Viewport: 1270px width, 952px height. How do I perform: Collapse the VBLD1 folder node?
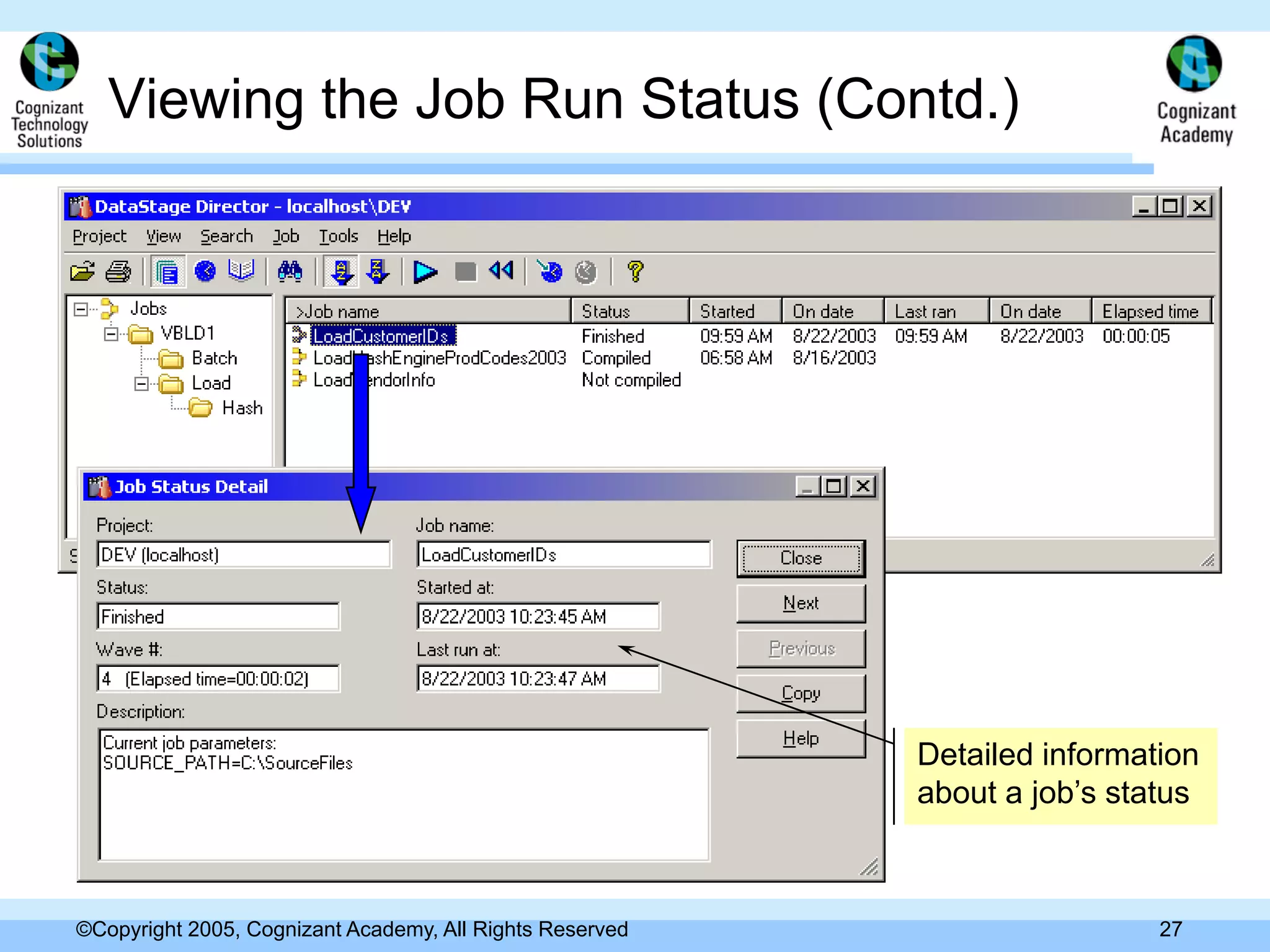click(x=111, y=334)
